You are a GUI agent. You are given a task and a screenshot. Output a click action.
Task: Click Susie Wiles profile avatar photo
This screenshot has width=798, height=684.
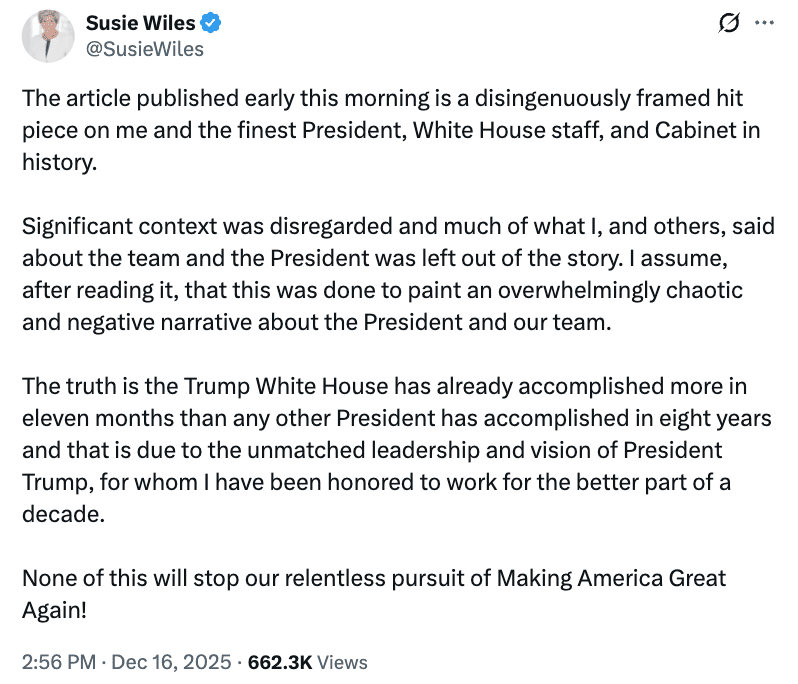tap(48, 35)
